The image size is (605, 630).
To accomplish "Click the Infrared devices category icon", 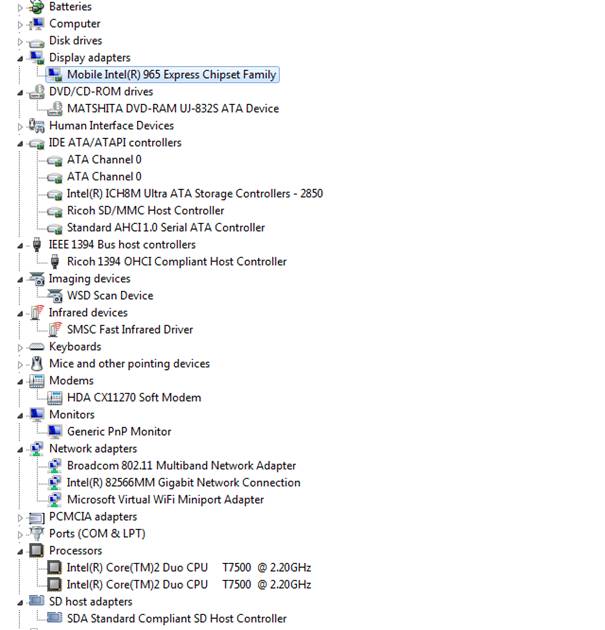I will [x=37, y=313].
